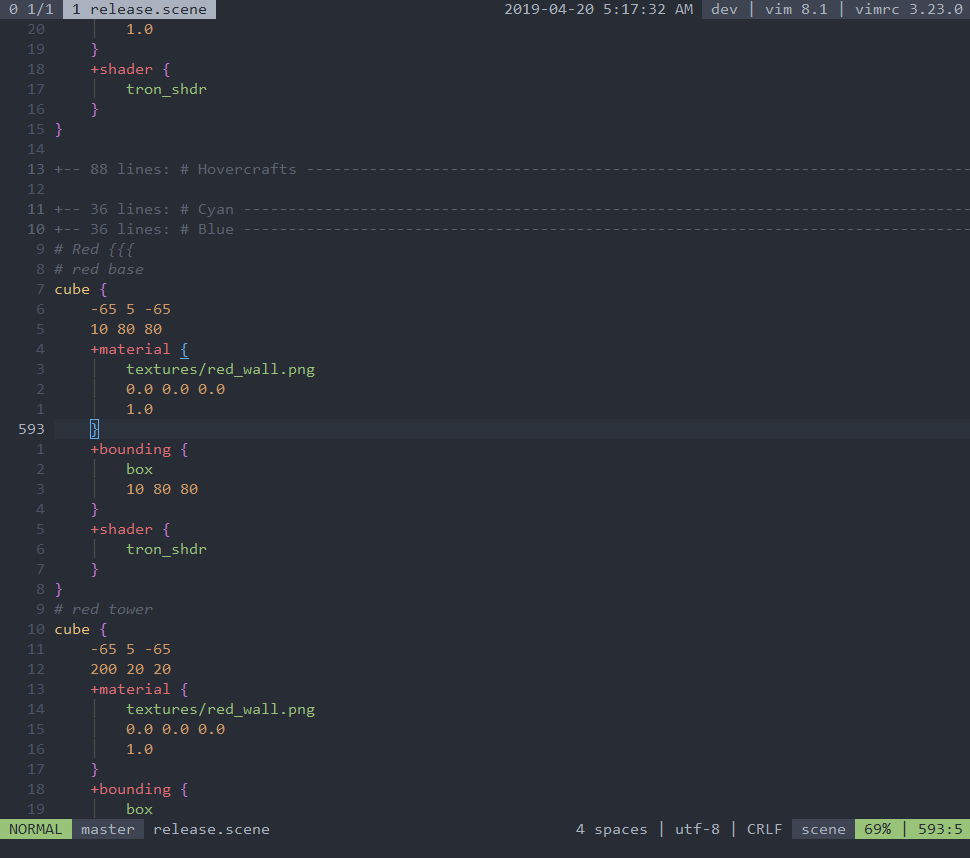Click '0.0 0.0 0.0' in red tower material
This screenshot has height=858, width=970.
[x=176, y=729]
